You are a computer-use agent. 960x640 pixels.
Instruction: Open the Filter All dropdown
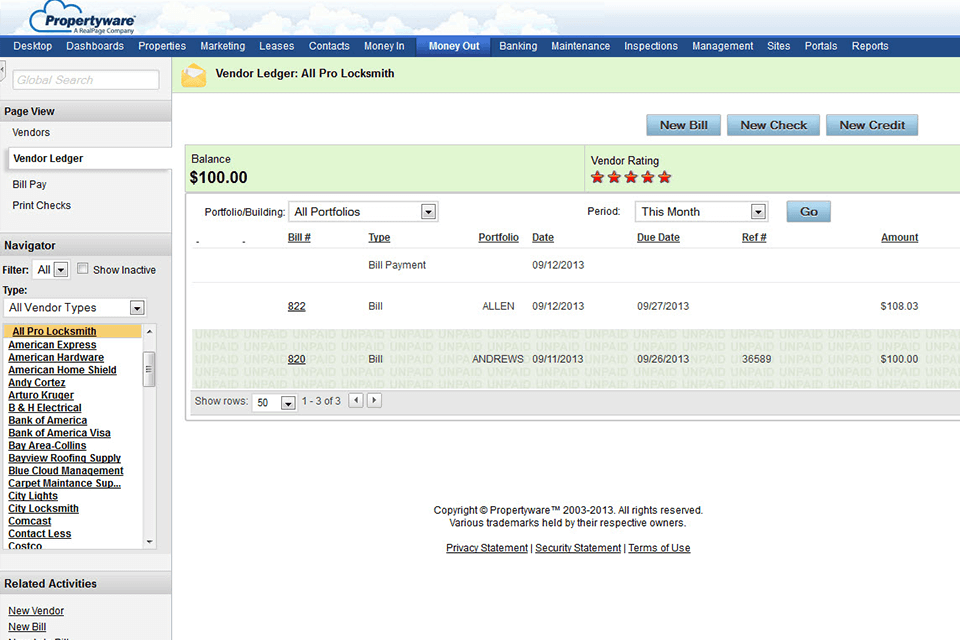click(51, 269)
